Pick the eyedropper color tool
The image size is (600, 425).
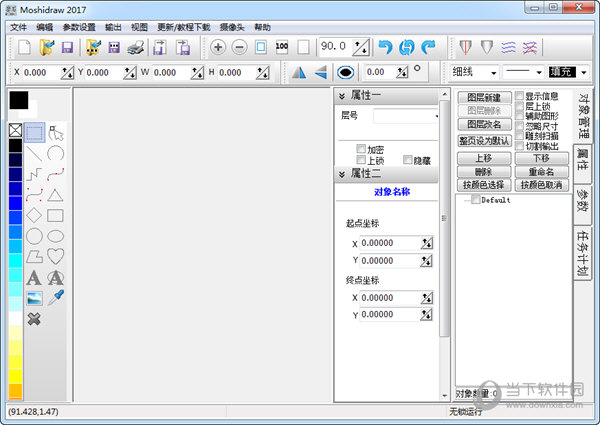click(x=56, y=298)
